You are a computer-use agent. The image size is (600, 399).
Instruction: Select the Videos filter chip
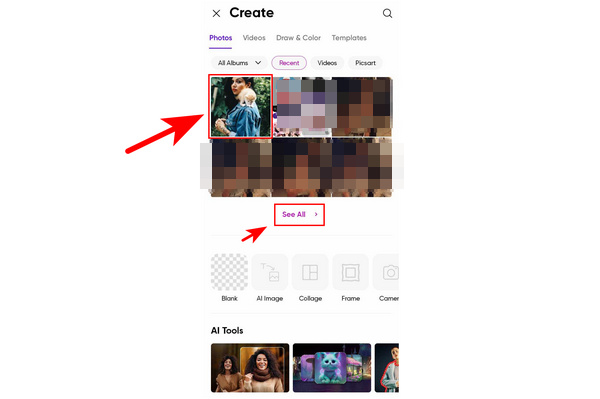coord(327,63)
